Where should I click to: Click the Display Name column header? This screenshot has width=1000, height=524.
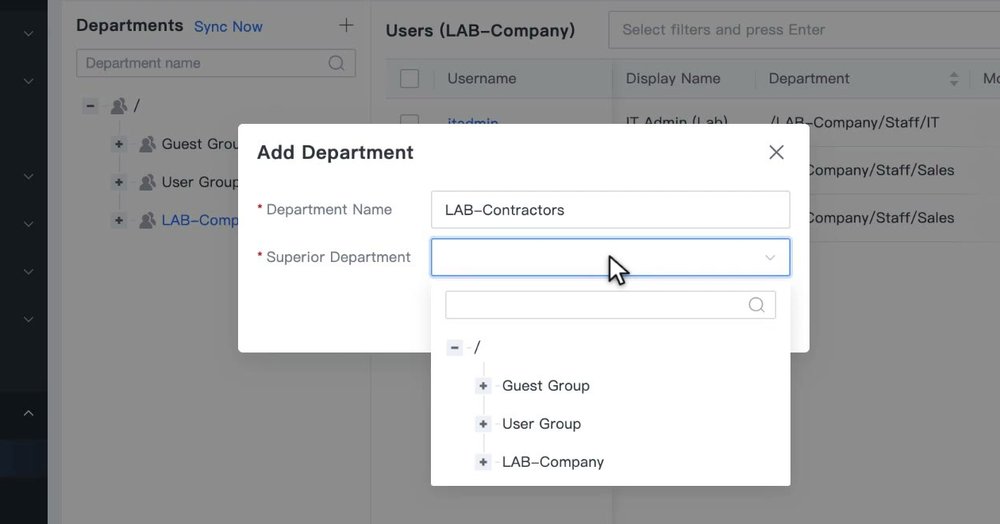coord(673,78)
